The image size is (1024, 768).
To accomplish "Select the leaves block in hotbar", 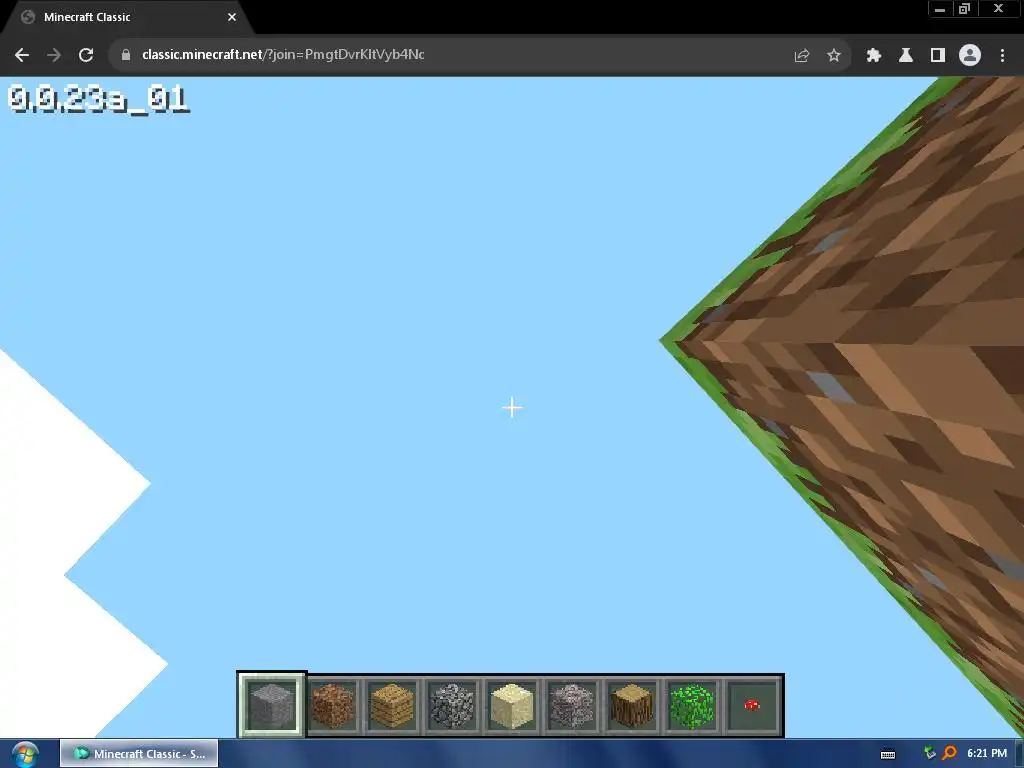I will 692,705.
